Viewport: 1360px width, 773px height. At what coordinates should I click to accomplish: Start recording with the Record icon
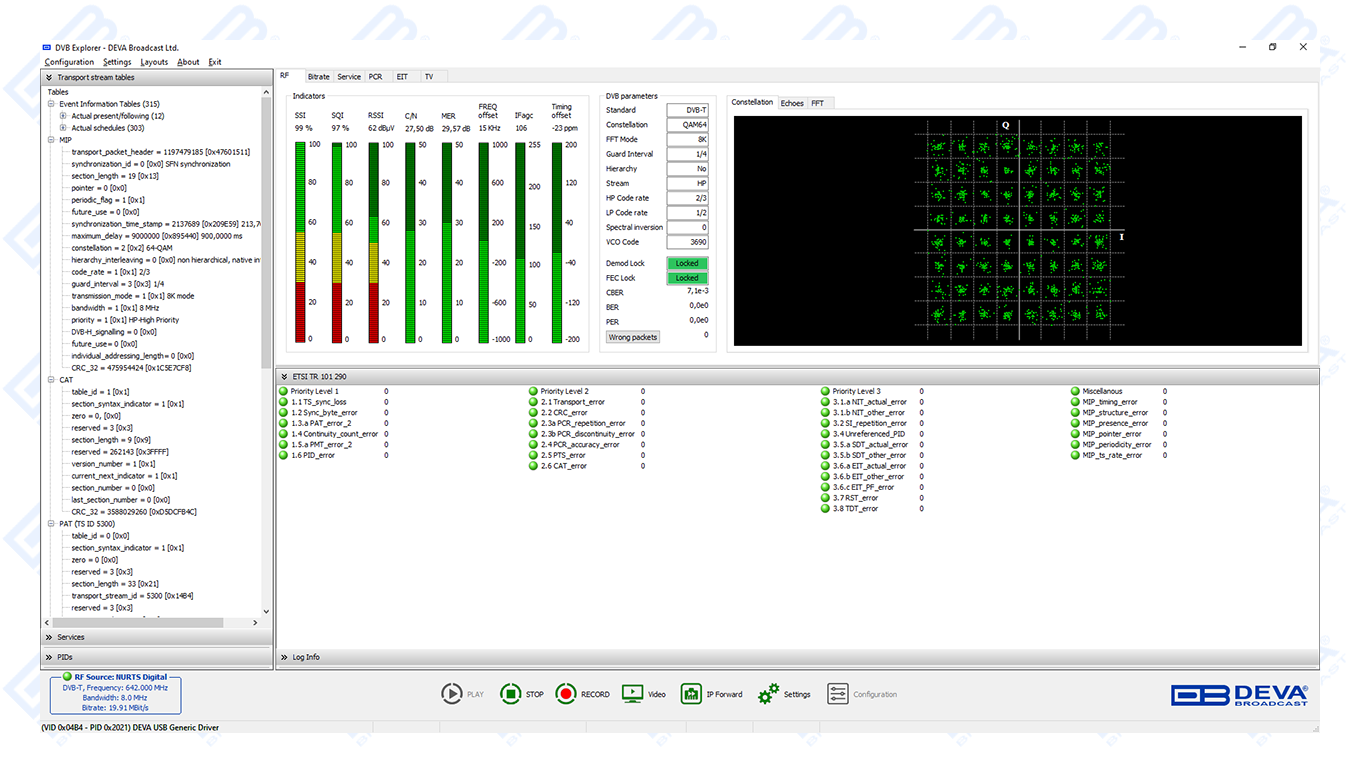[567, 694]
